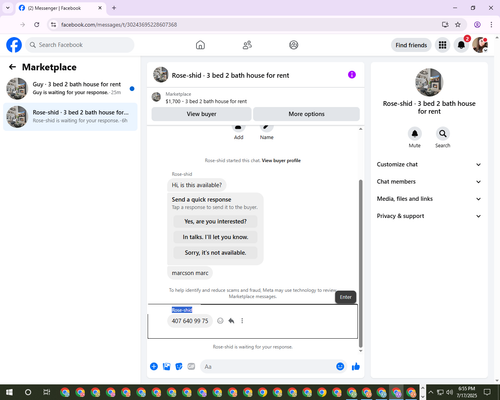Click the large listing photo in right panel
Image resolution: width=500 pixels, height=400 pixels.
[429, 82]
